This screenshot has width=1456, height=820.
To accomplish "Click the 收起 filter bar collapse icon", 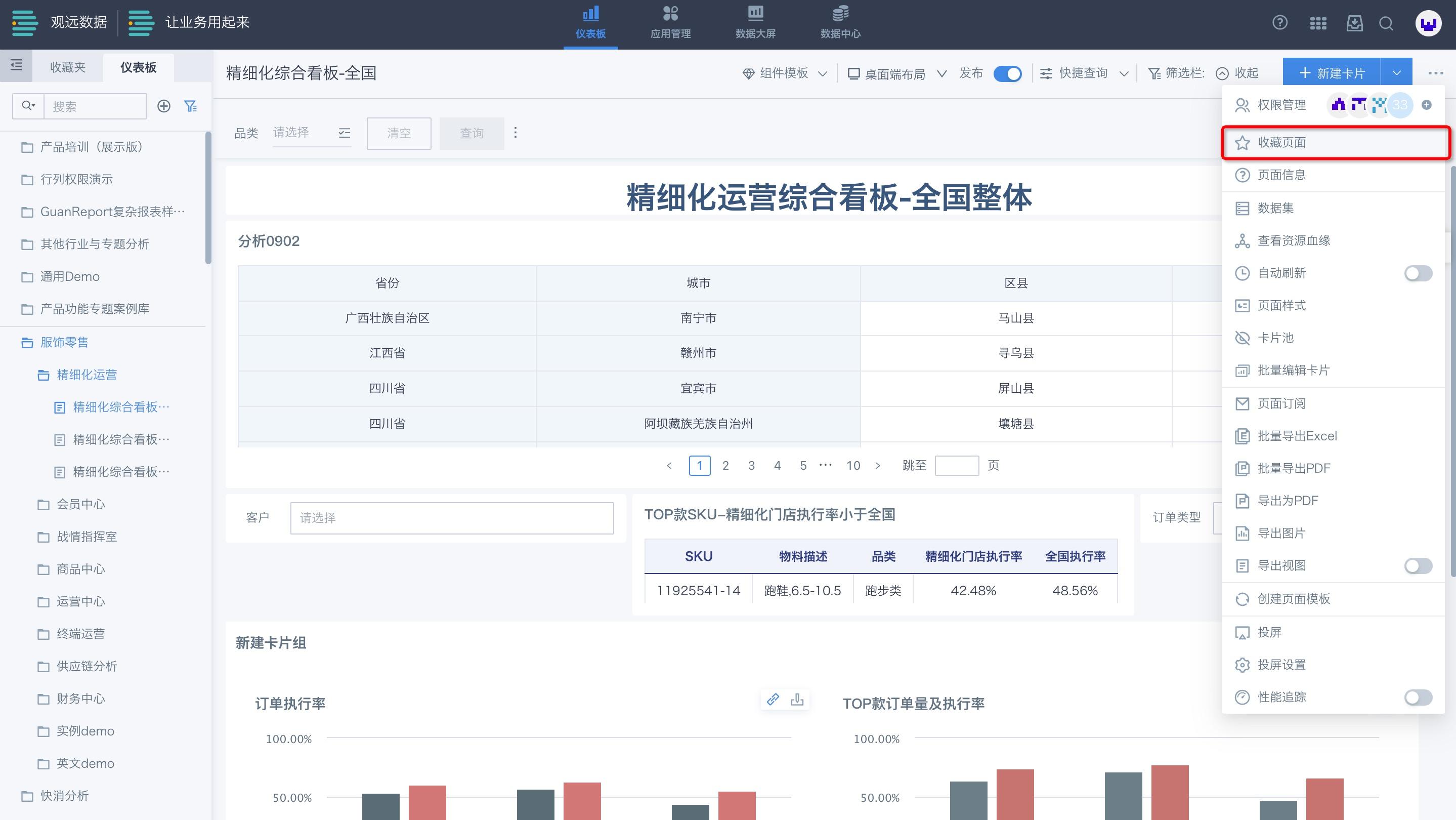I will (1222, 73).
